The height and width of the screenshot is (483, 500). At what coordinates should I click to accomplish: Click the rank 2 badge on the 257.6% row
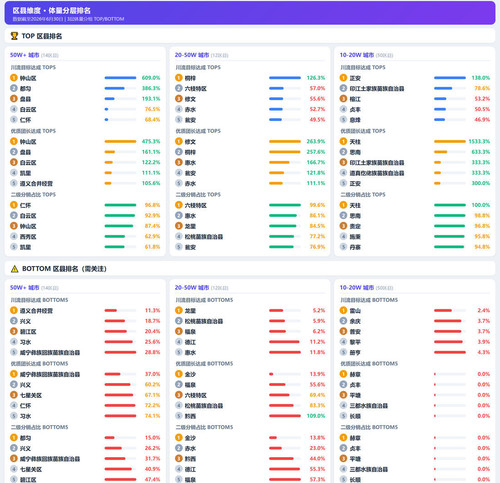[x=179, y=152]
